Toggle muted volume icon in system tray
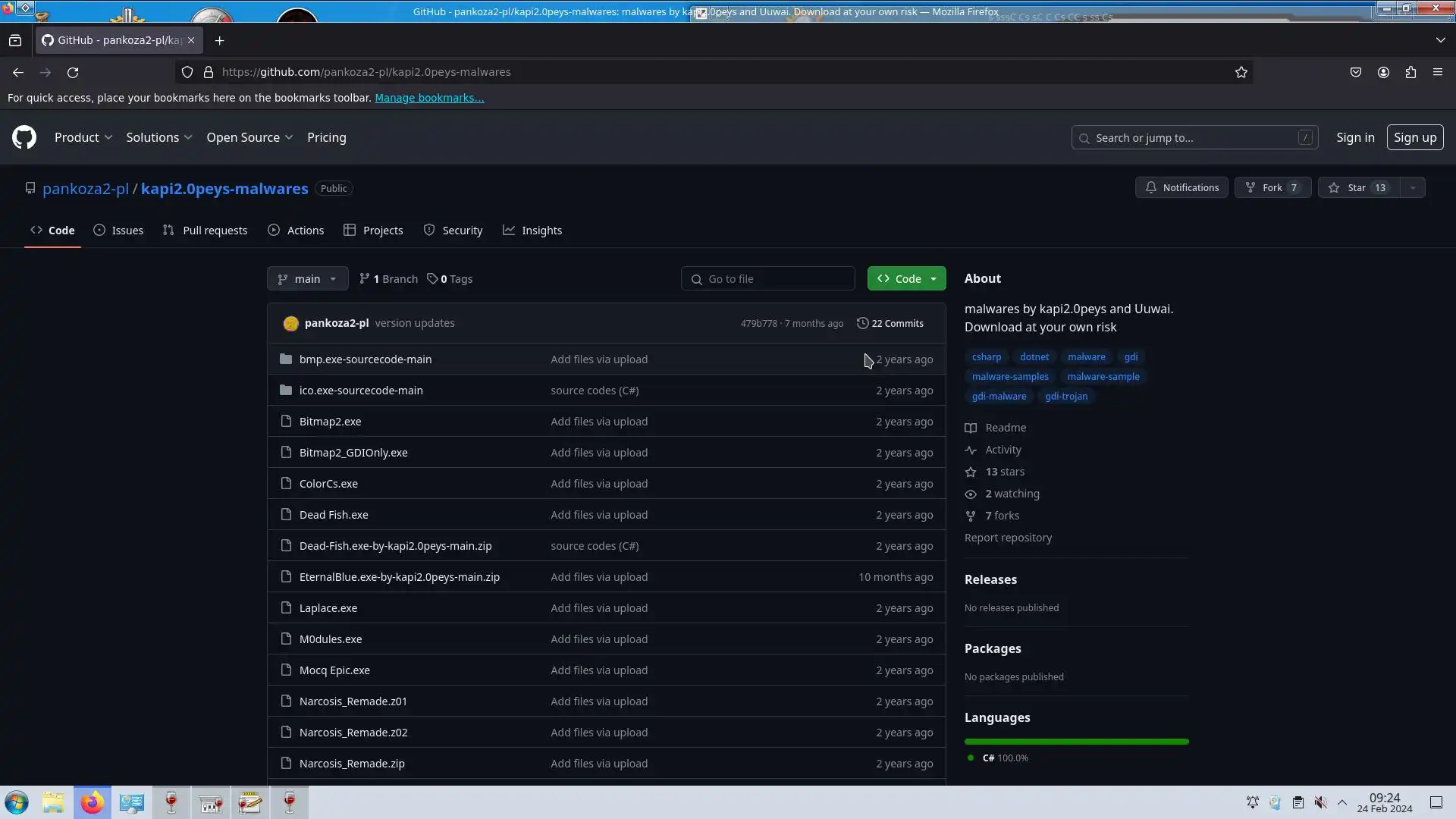This screenshot has height=819, width=1456. tap(1320, 802)
